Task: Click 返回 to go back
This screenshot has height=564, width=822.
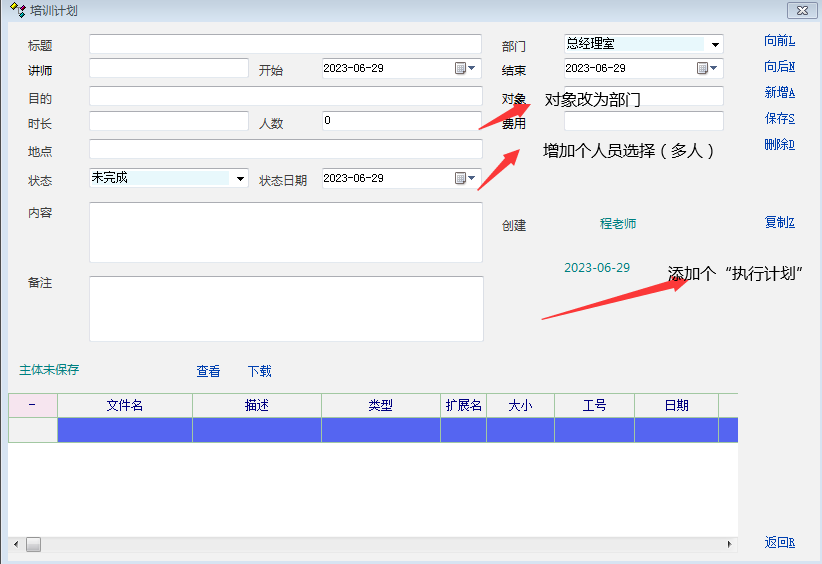Action: tap(779, 543)
